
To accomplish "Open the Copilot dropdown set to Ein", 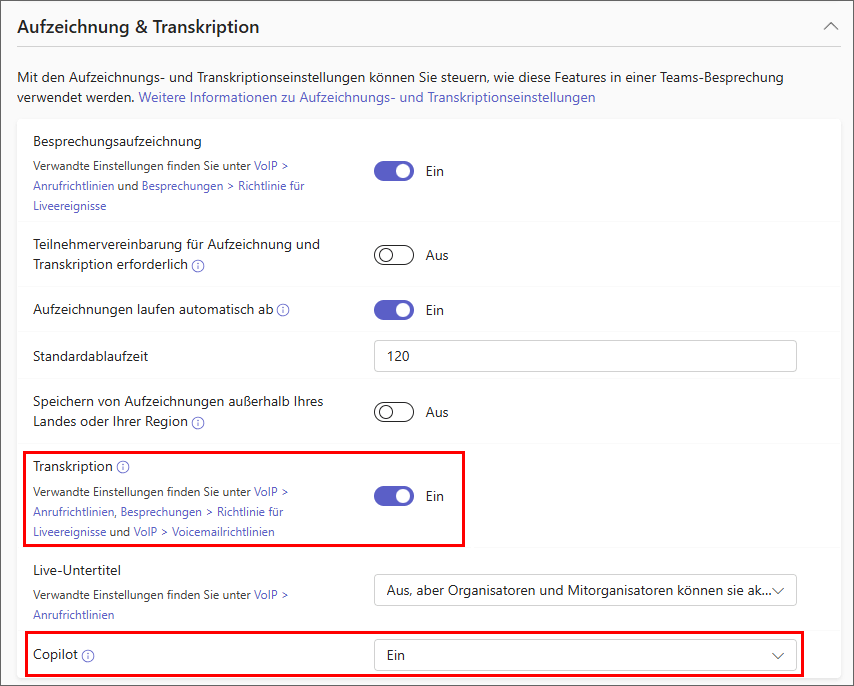I will tap(585, 655).
